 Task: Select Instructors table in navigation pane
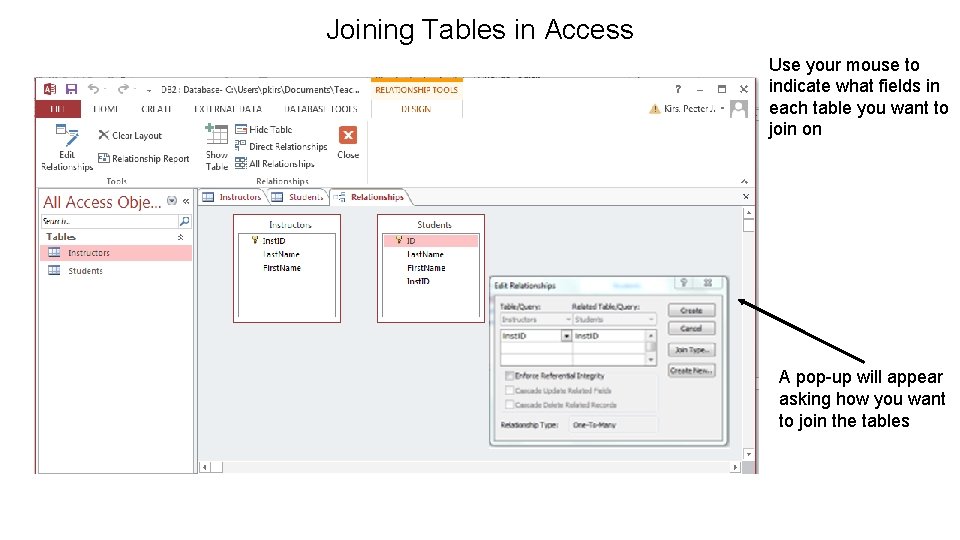pos(116,253)
